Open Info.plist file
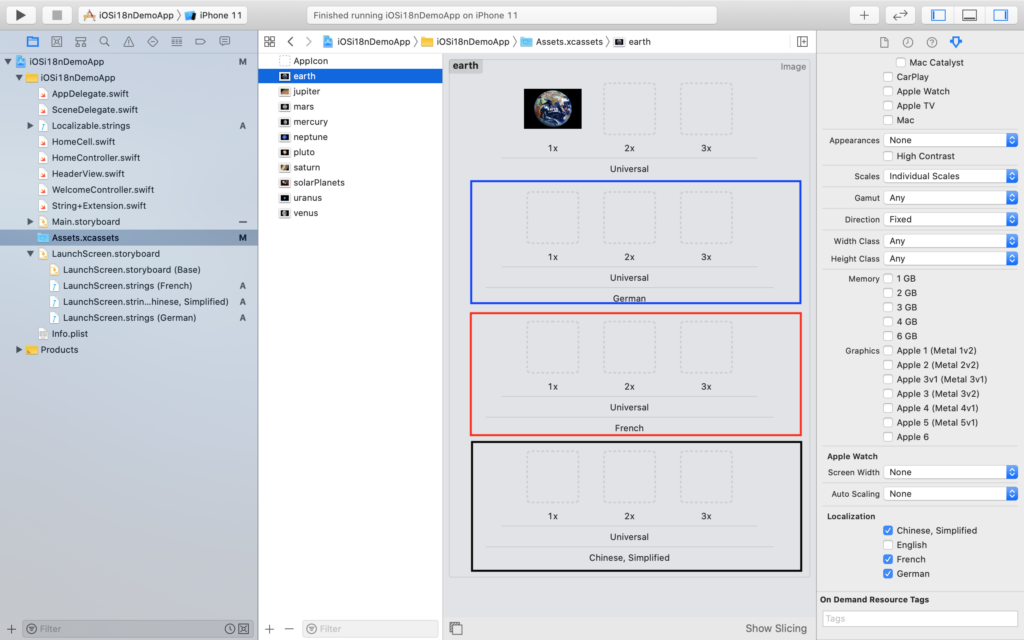The width and height of the screenshot is (1024, 640). point(69,334)
